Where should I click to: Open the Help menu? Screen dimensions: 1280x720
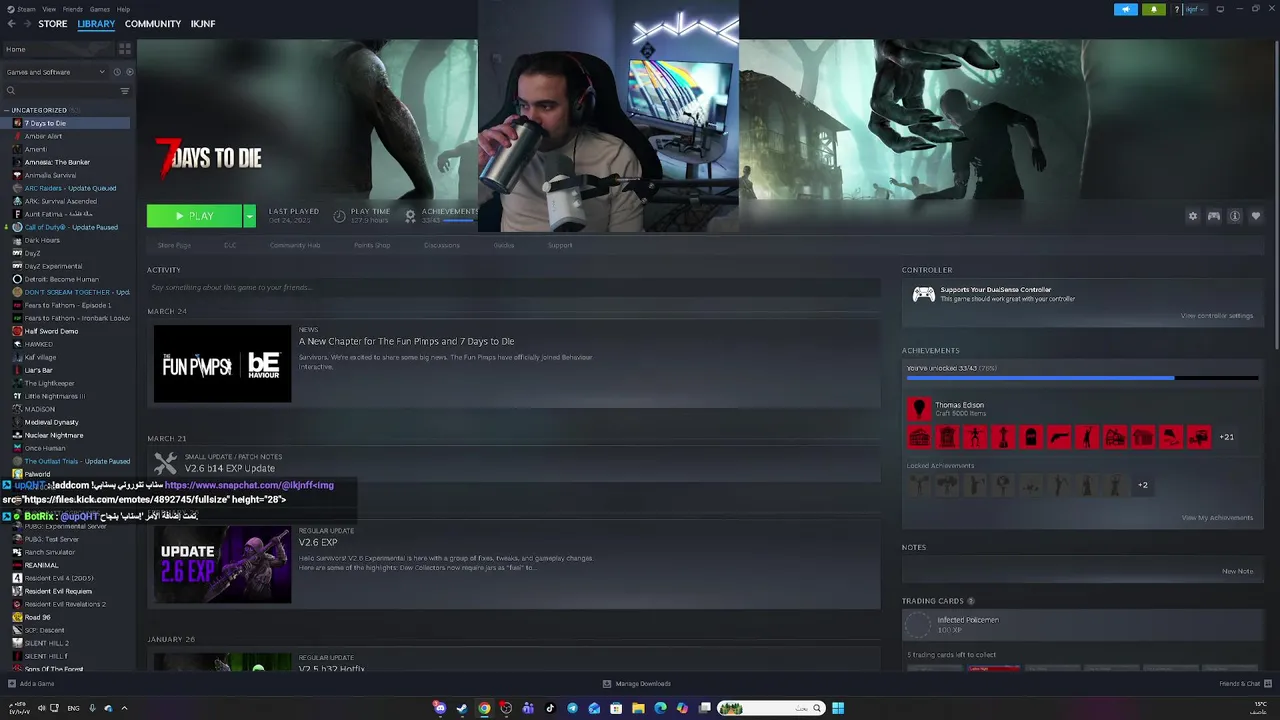123,9
